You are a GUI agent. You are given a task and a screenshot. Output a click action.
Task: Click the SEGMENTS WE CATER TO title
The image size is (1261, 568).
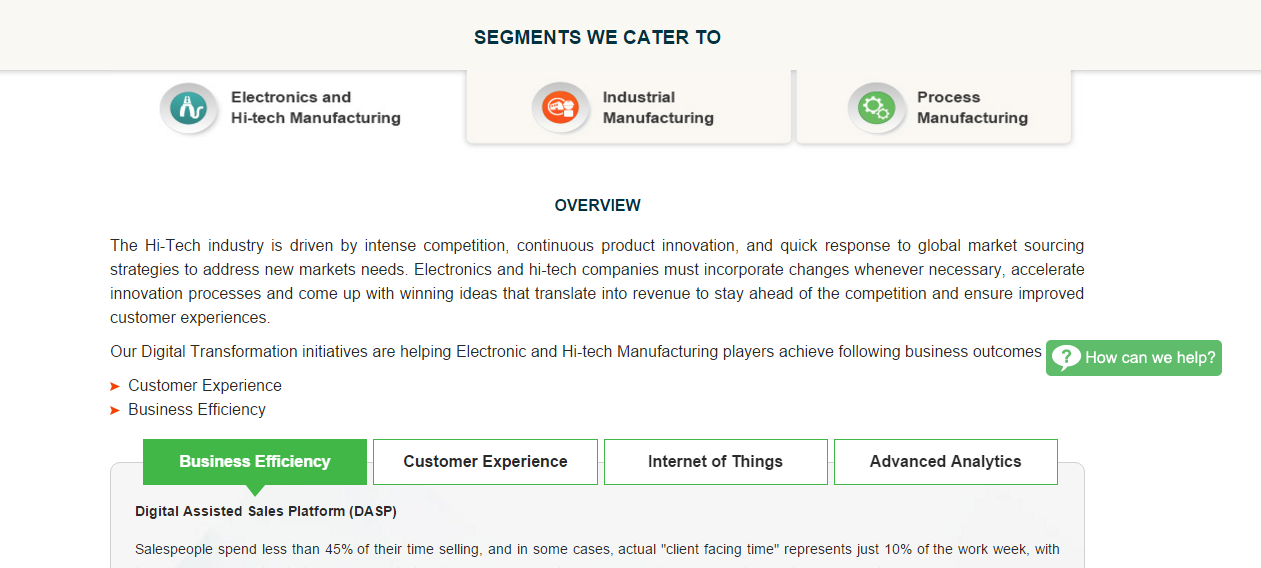tap(598, 38)
